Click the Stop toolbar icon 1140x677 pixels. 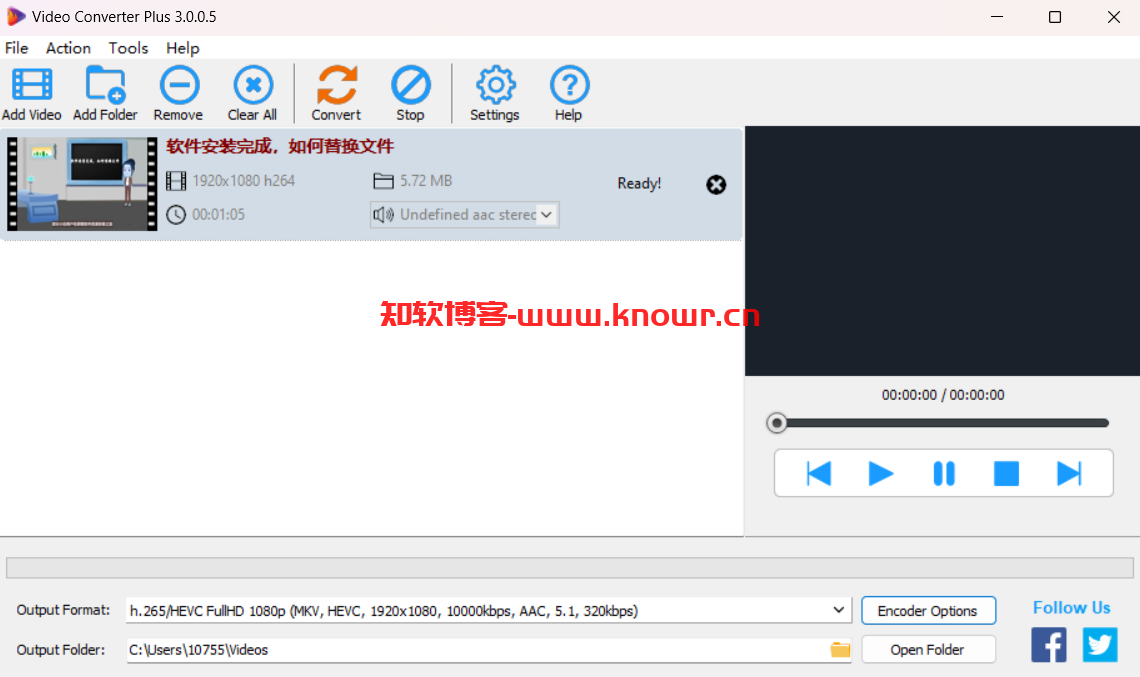(411, 85)
